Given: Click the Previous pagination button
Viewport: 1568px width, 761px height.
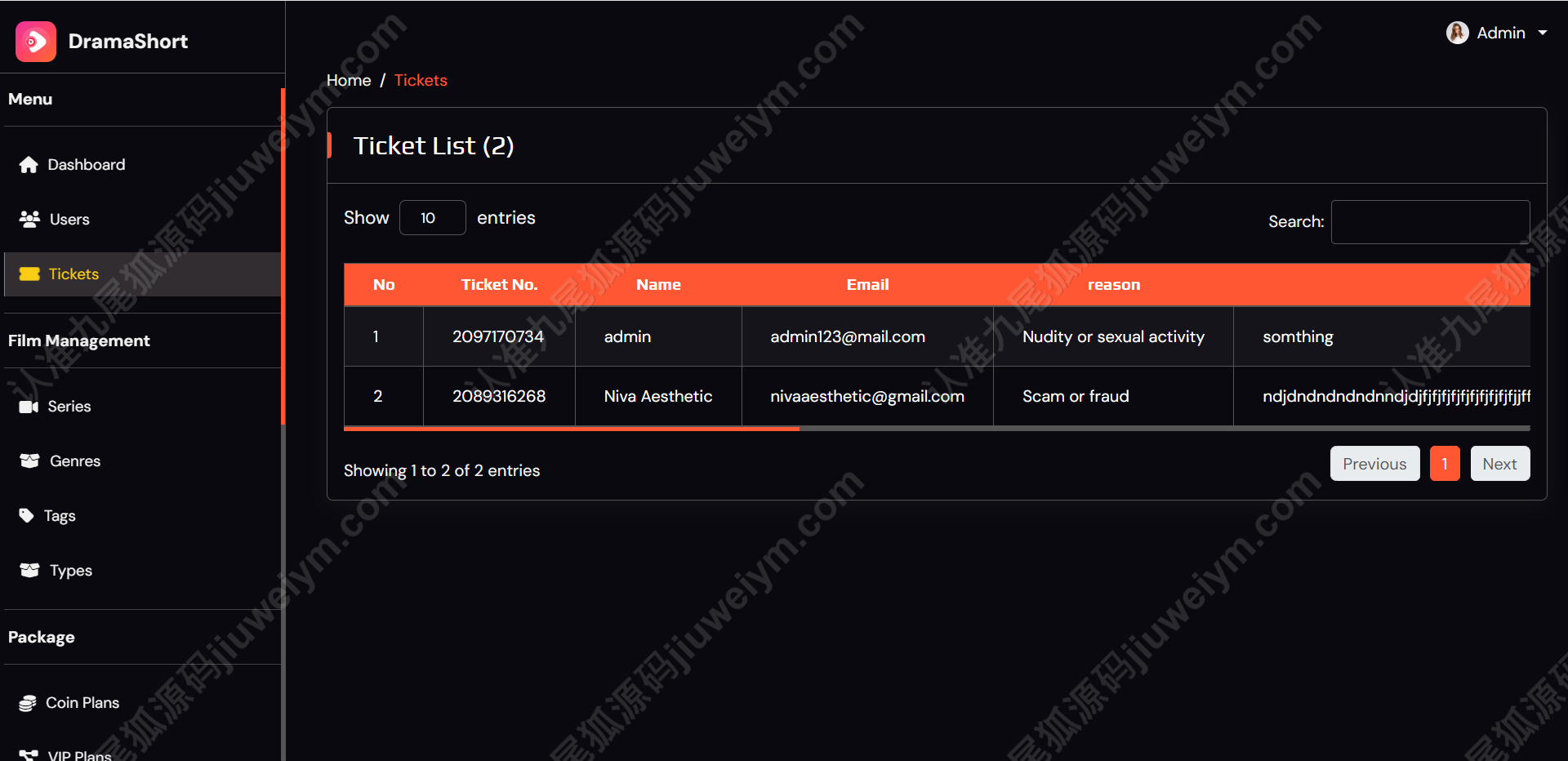Looking at the screenshot, I should click(x=1375, y=464).
